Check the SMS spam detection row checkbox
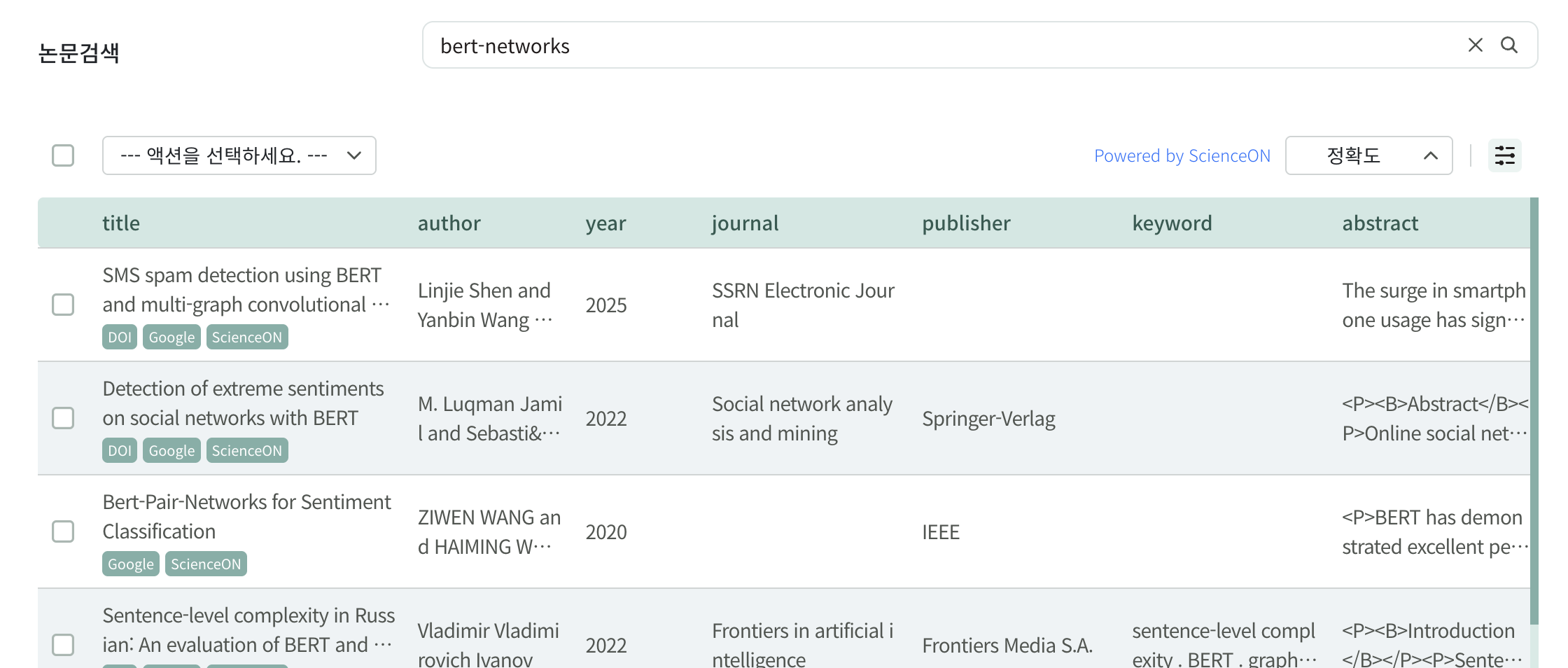Screen dimensions: 1568x668 point(63,305)
